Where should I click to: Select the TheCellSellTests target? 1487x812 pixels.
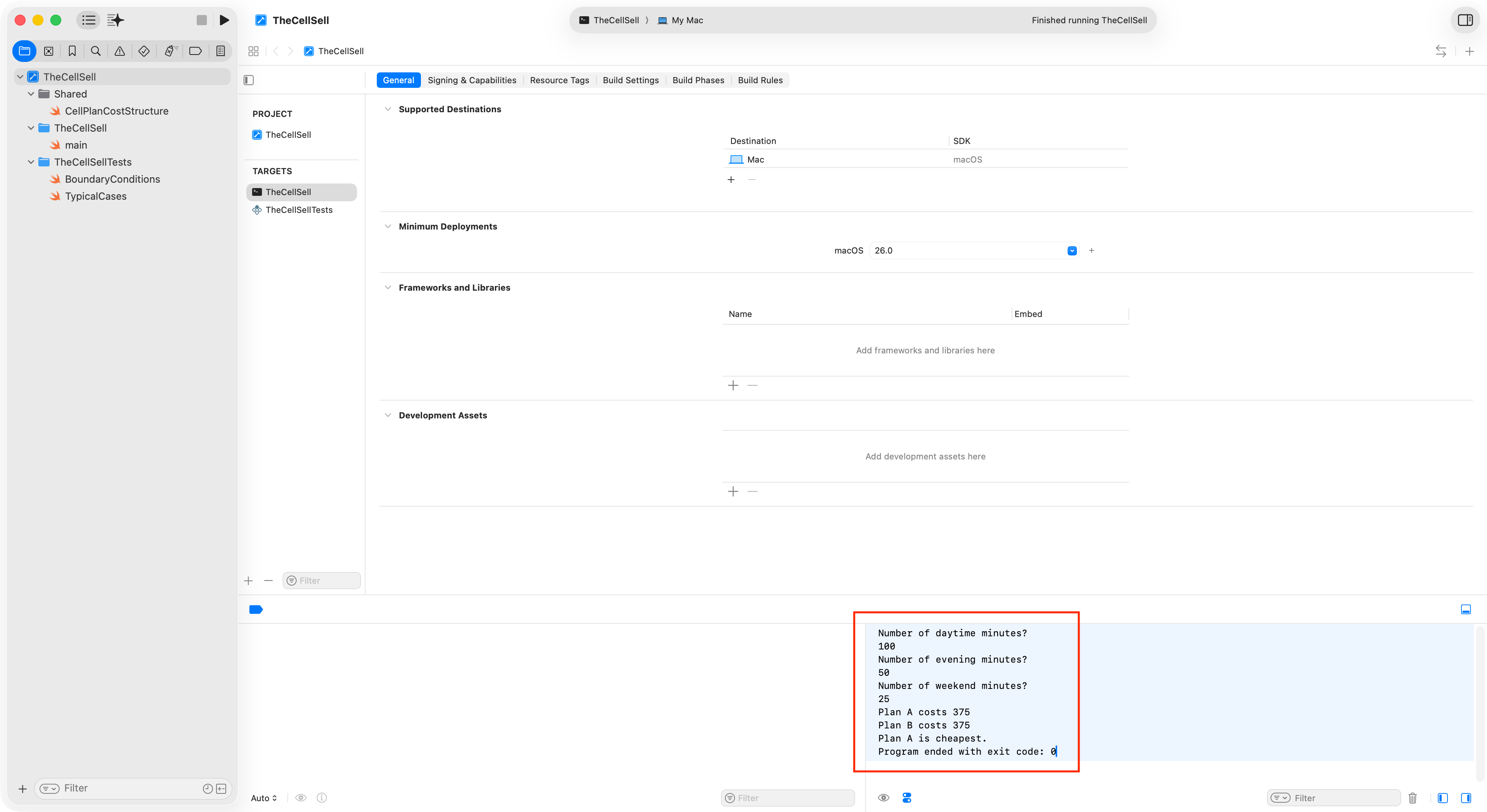(x=299, y=210)
